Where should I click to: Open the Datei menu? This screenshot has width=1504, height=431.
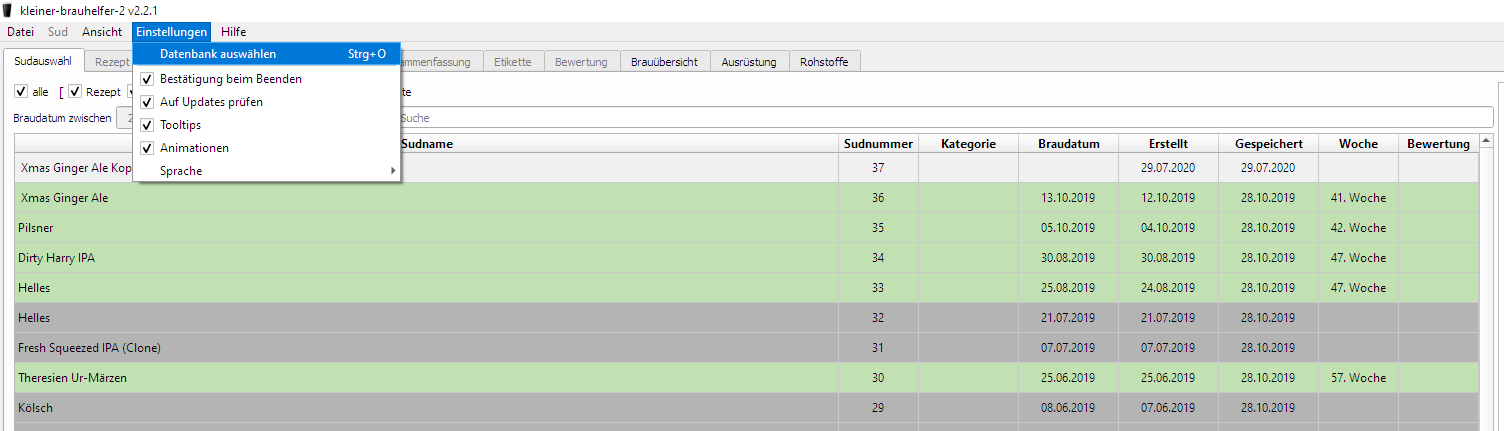(x=20, y=32)
